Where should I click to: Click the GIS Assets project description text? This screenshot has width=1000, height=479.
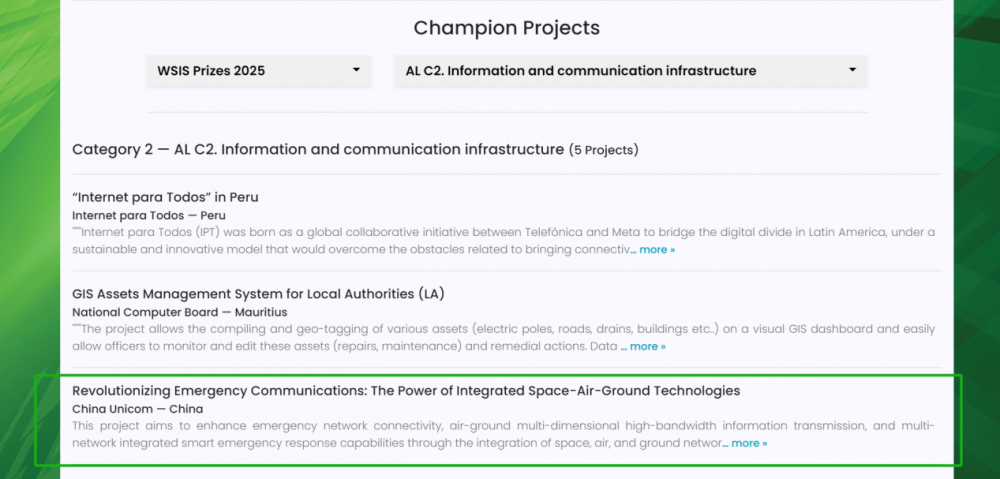click(504, 338)
